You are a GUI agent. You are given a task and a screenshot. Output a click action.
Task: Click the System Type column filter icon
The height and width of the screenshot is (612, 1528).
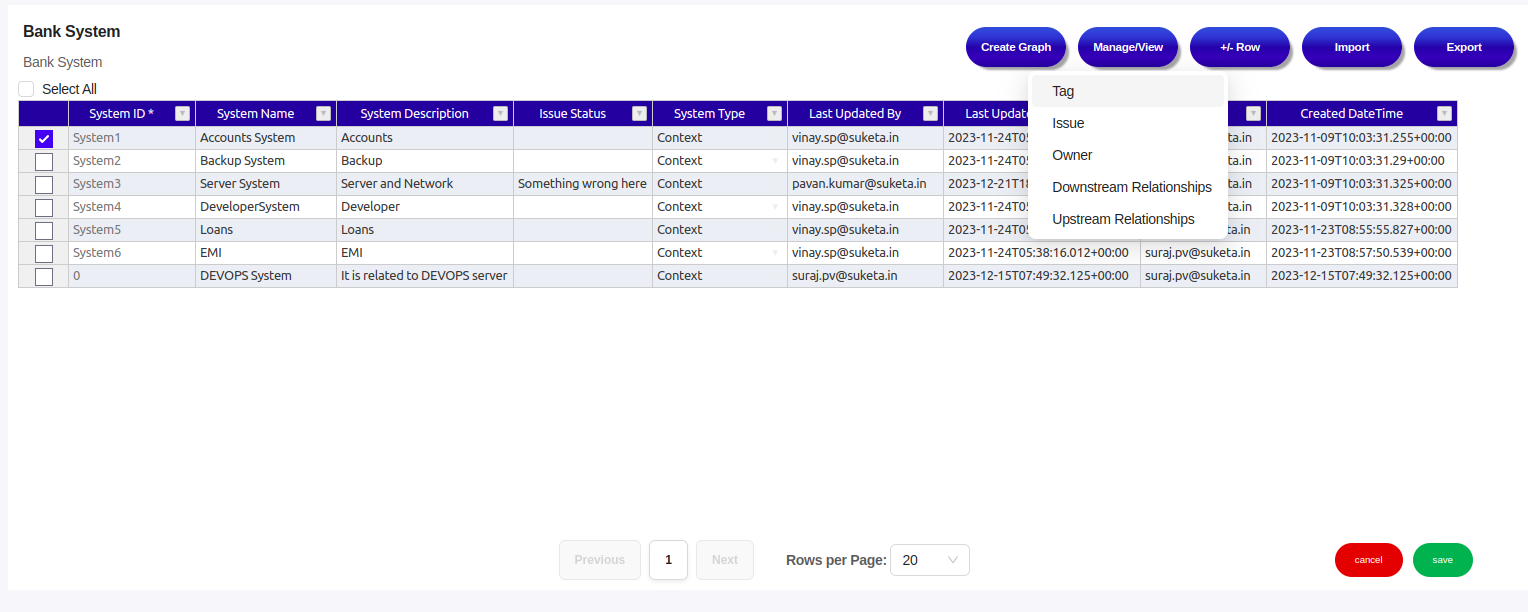click(774, 114)
